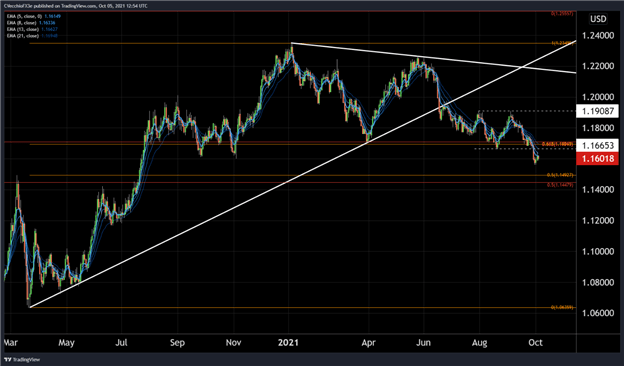Click the 1.20000 price axis label
Viewport: 624px width, 366px height.
(598, 97)
